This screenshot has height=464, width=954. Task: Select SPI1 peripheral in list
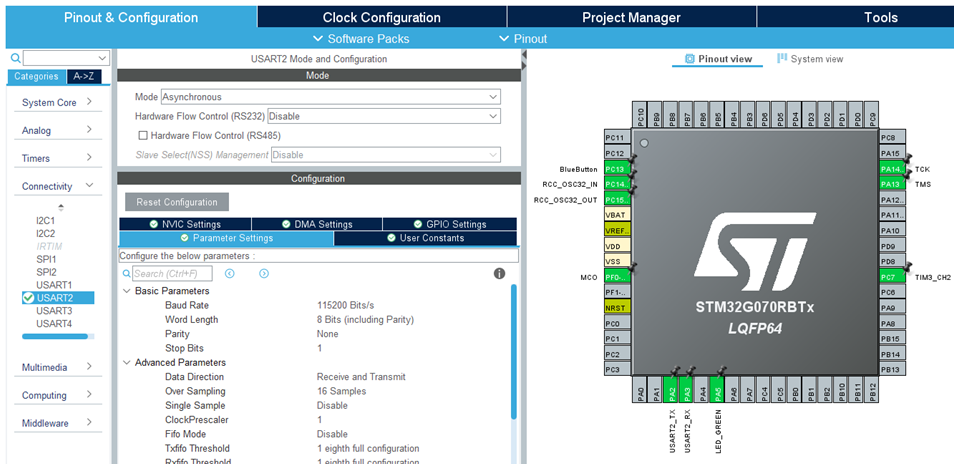[x=46, y=259]
